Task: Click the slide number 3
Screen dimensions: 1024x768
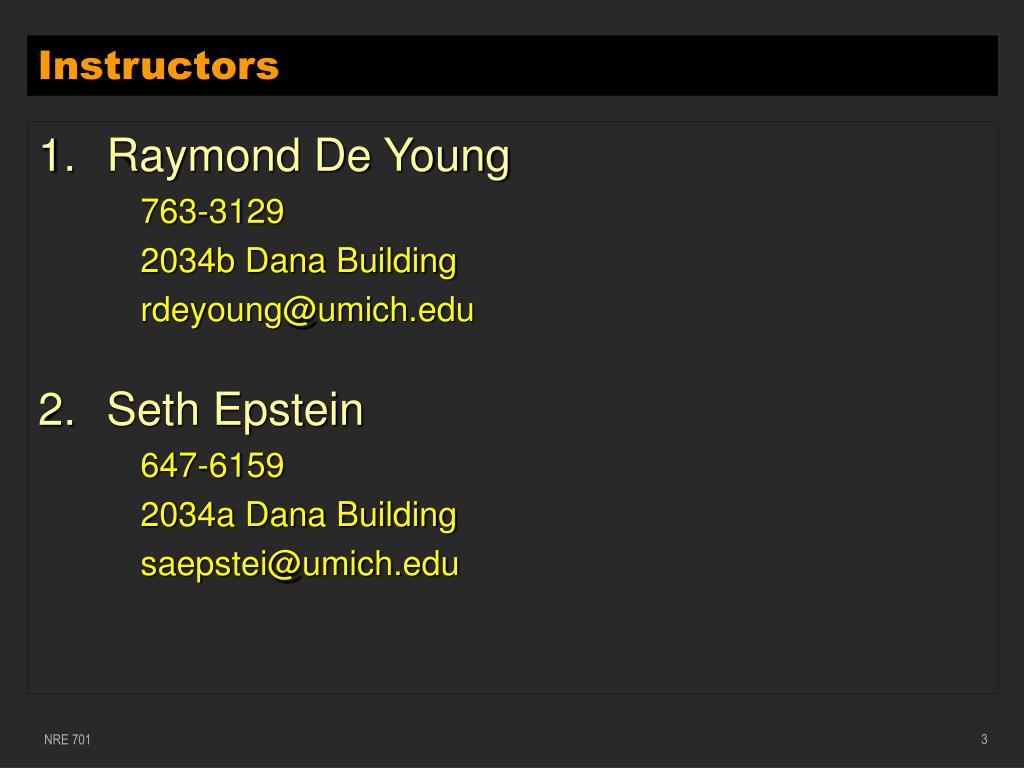Action: (x=984, y=739)
